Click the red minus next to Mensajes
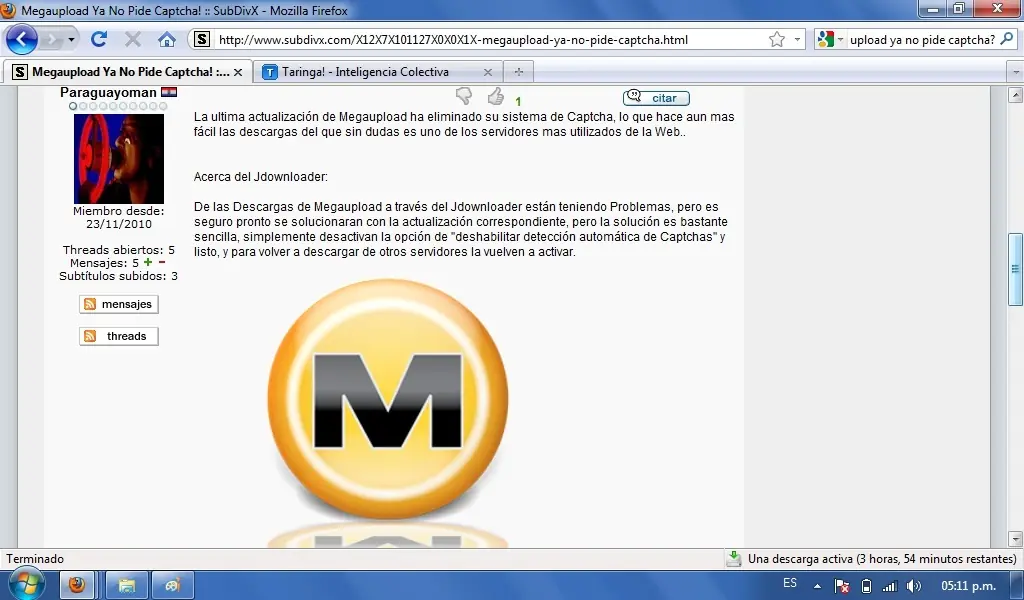The width and height of the screenshot is (1024, 600). coord(162,262)
